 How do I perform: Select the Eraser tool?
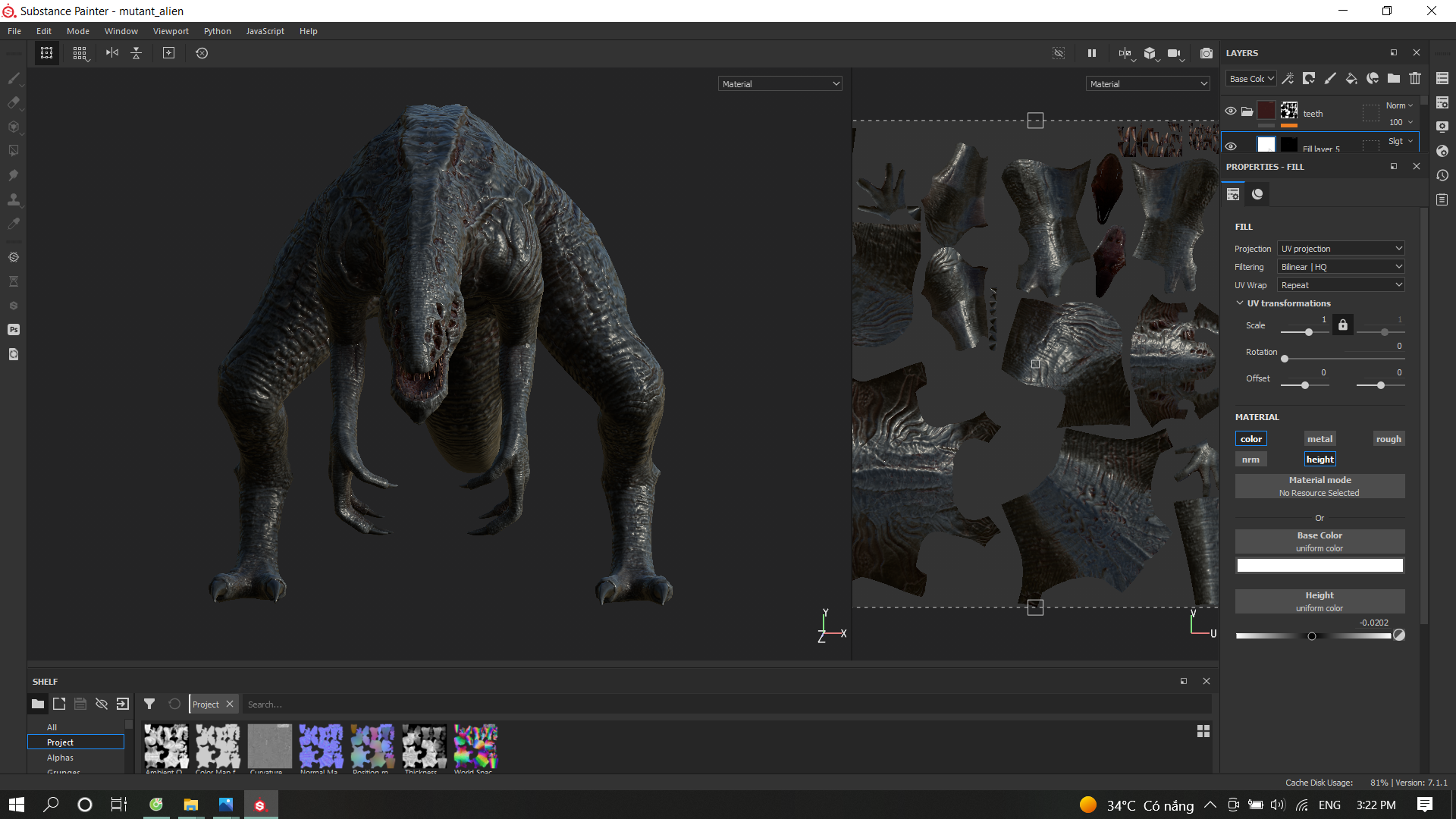point(14,102)
